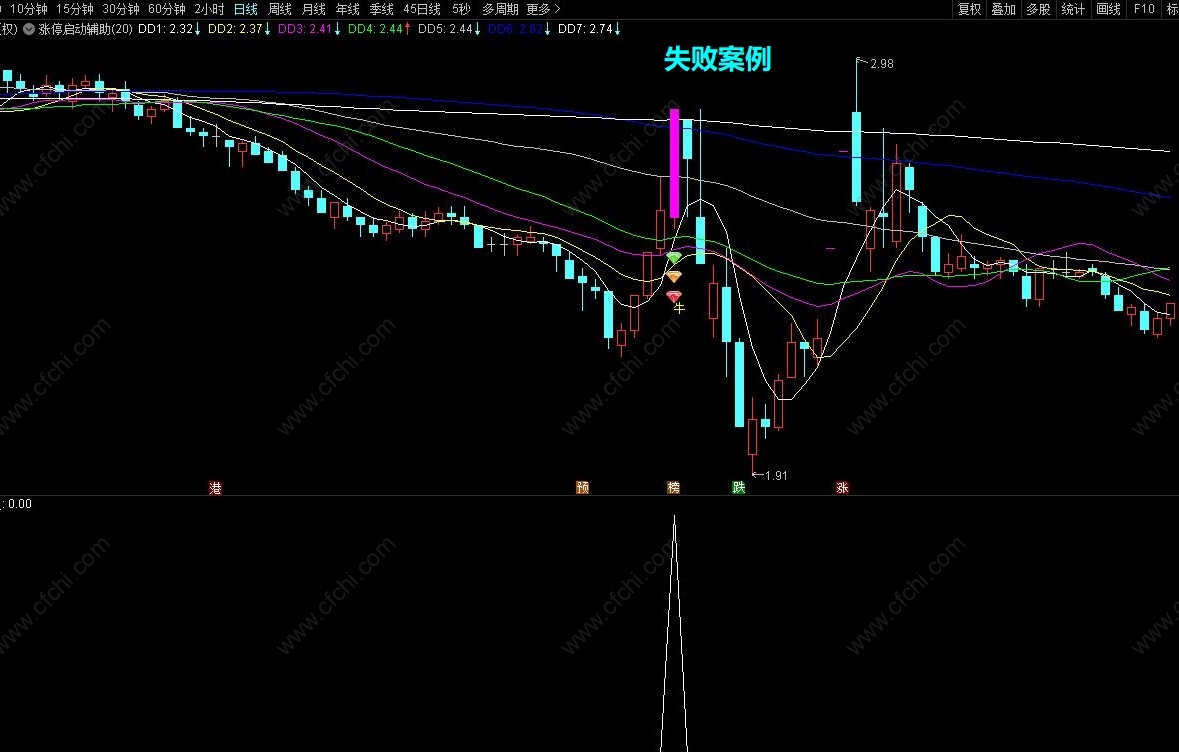Click the 涨停启动辅助(20) indicator name
1179x752 pixels.
point(86,29)
